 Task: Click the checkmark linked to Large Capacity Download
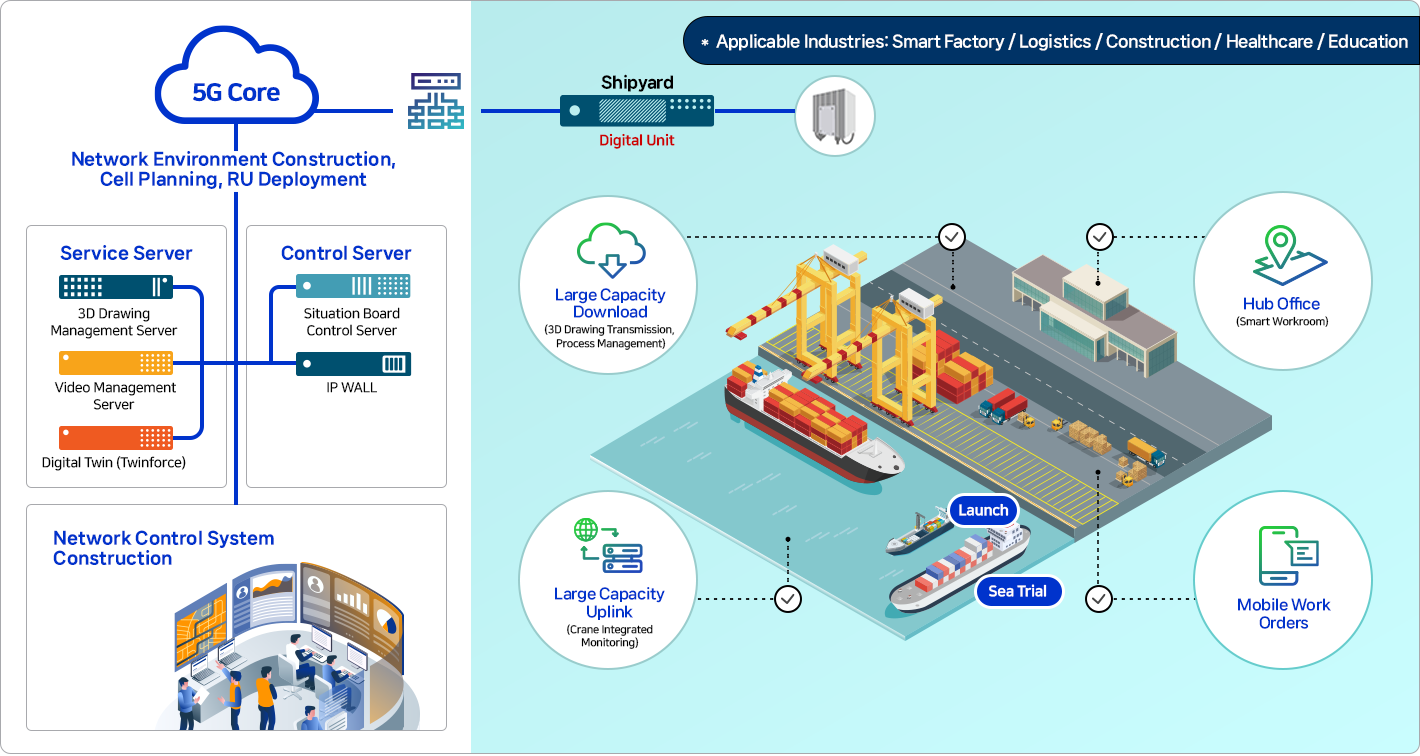click(952, 237)
